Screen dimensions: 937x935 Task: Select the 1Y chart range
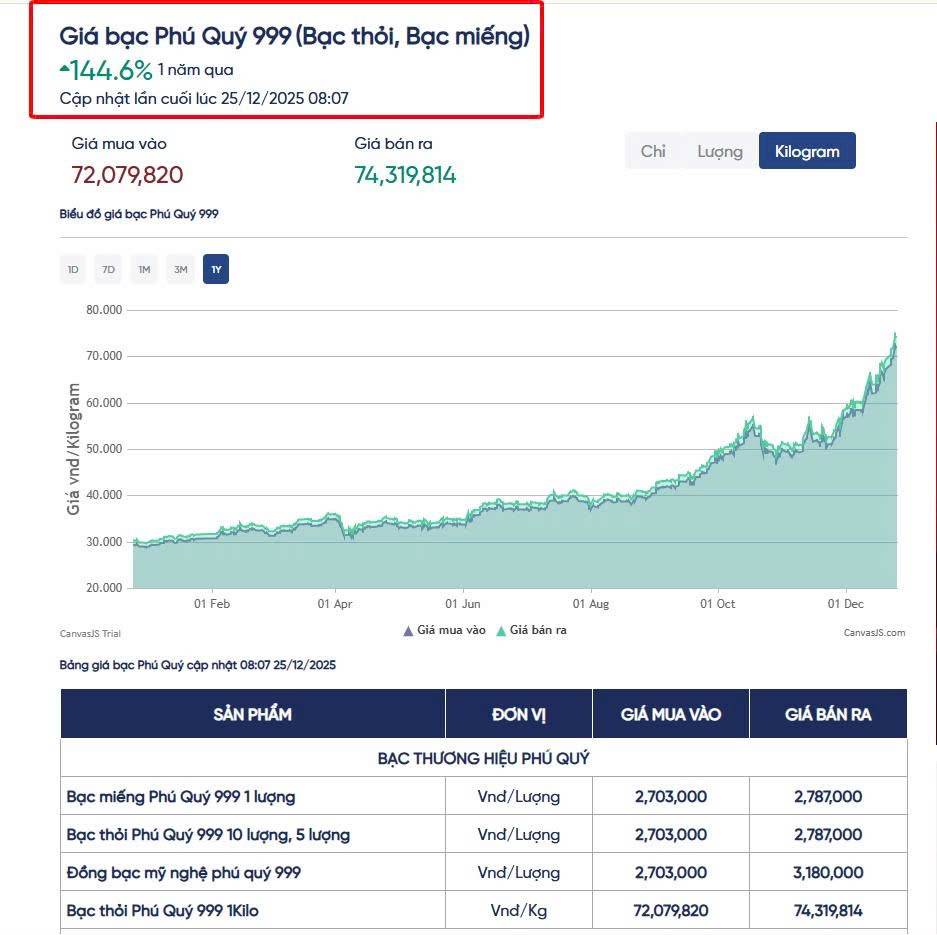216,270
